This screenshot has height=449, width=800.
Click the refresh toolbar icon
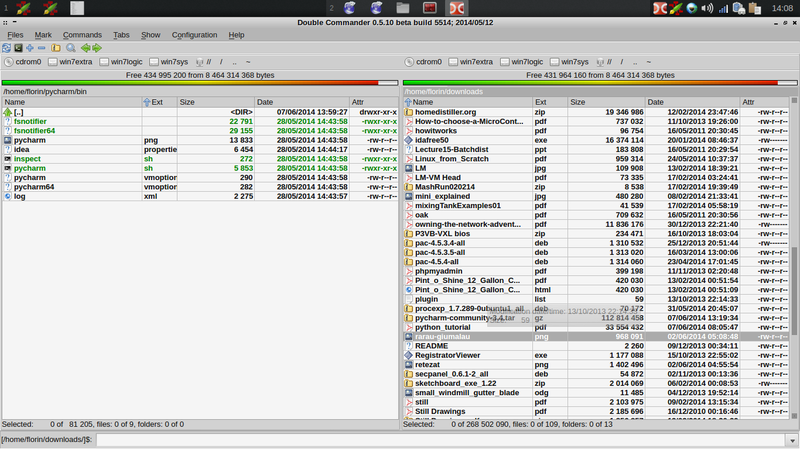[6, 48]
